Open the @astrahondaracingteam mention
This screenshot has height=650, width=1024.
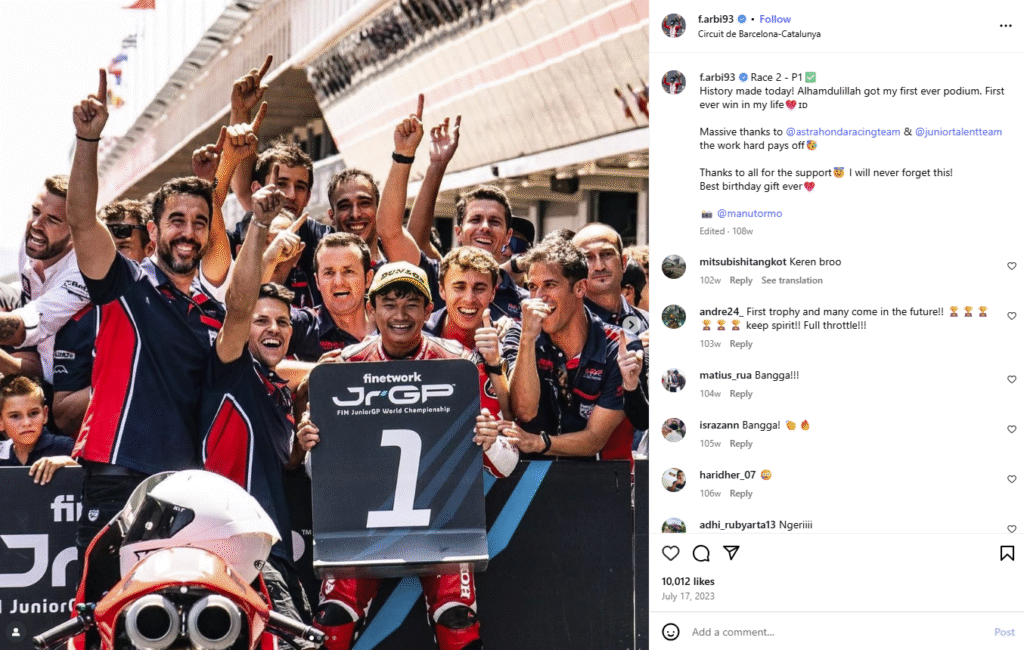842,131
